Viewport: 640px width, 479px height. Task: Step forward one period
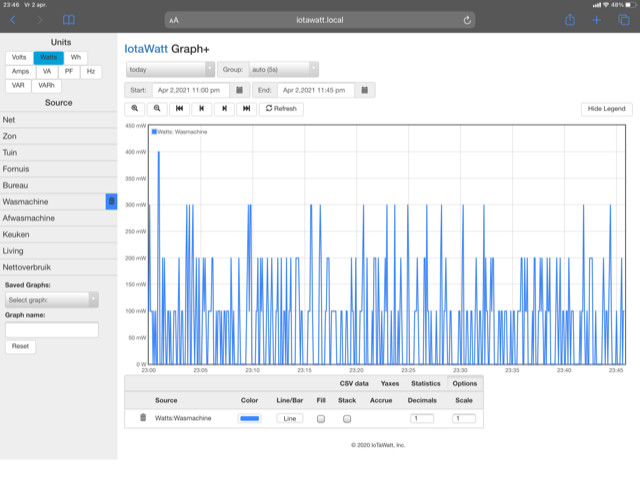pyautogui.click(x=224, y=109)
